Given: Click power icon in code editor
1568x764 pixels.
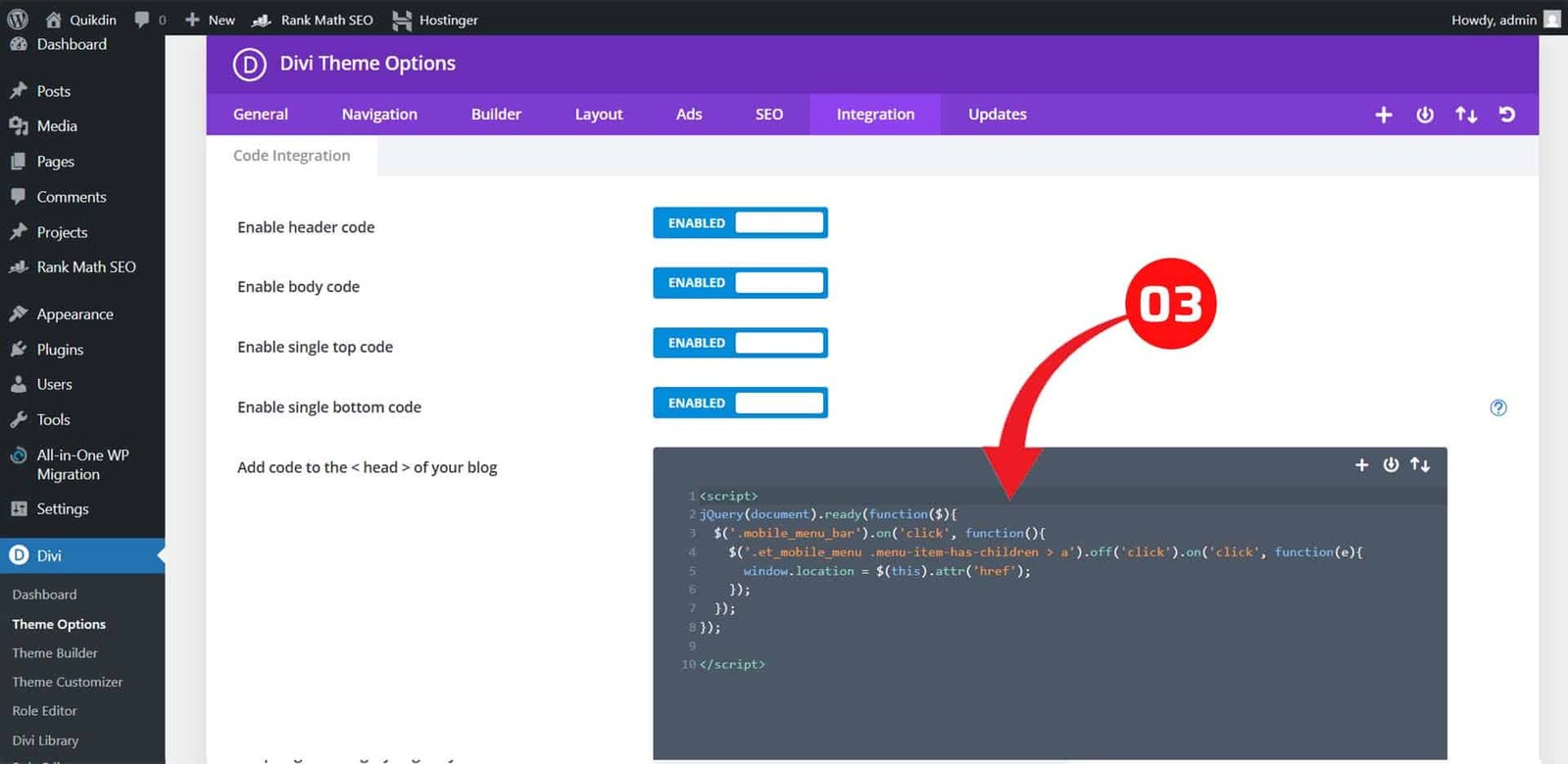Looking at the screenshot, I should point(1391,465).
